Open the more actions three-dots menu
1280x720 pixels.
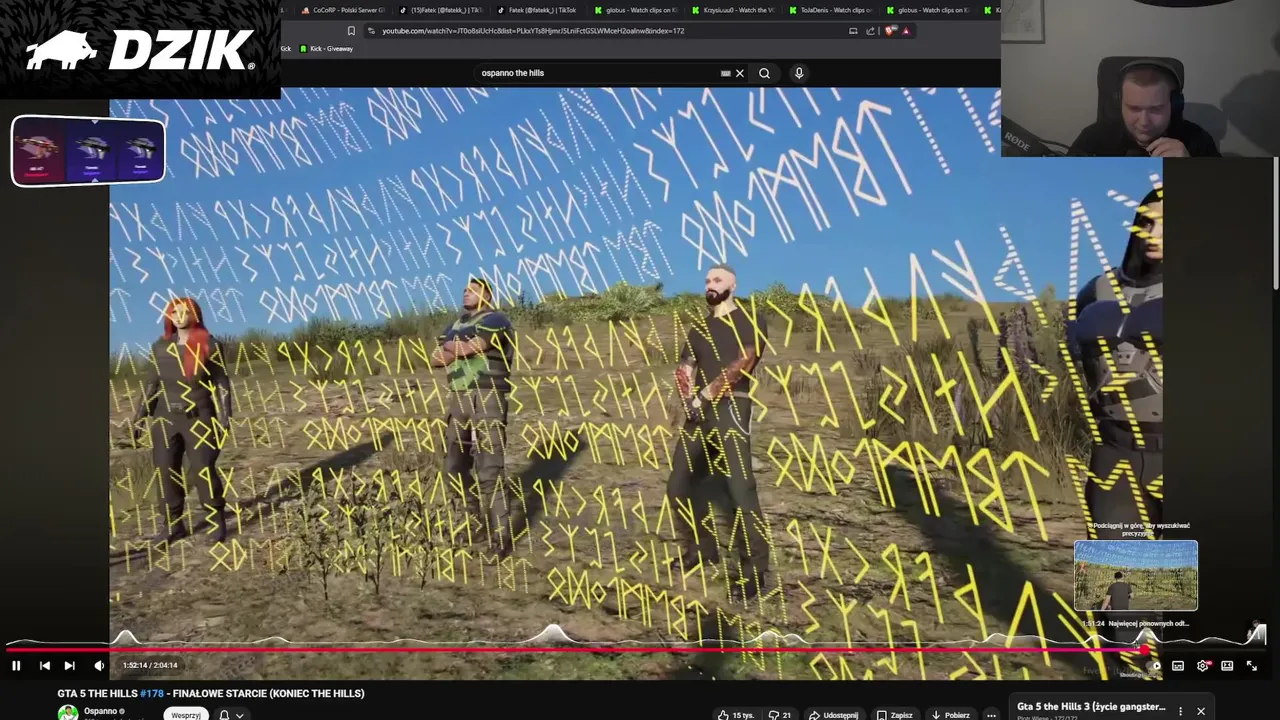click(x=991, y=715)
